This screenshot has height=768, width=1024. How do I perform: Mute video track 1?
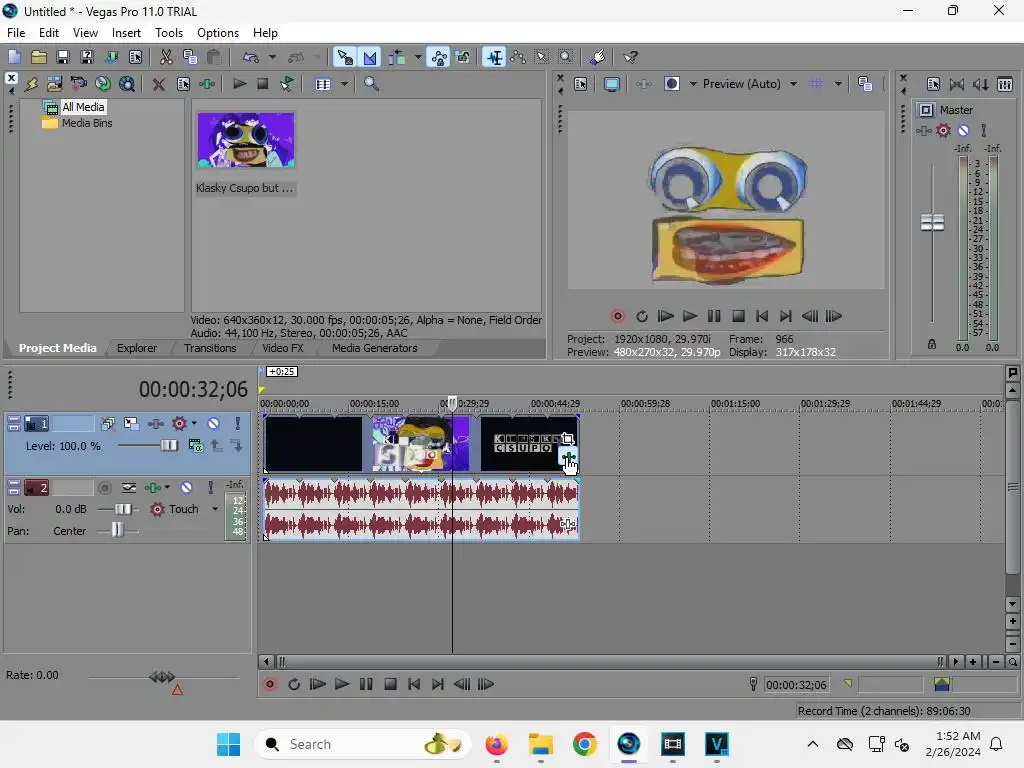(x=214, y=423)
